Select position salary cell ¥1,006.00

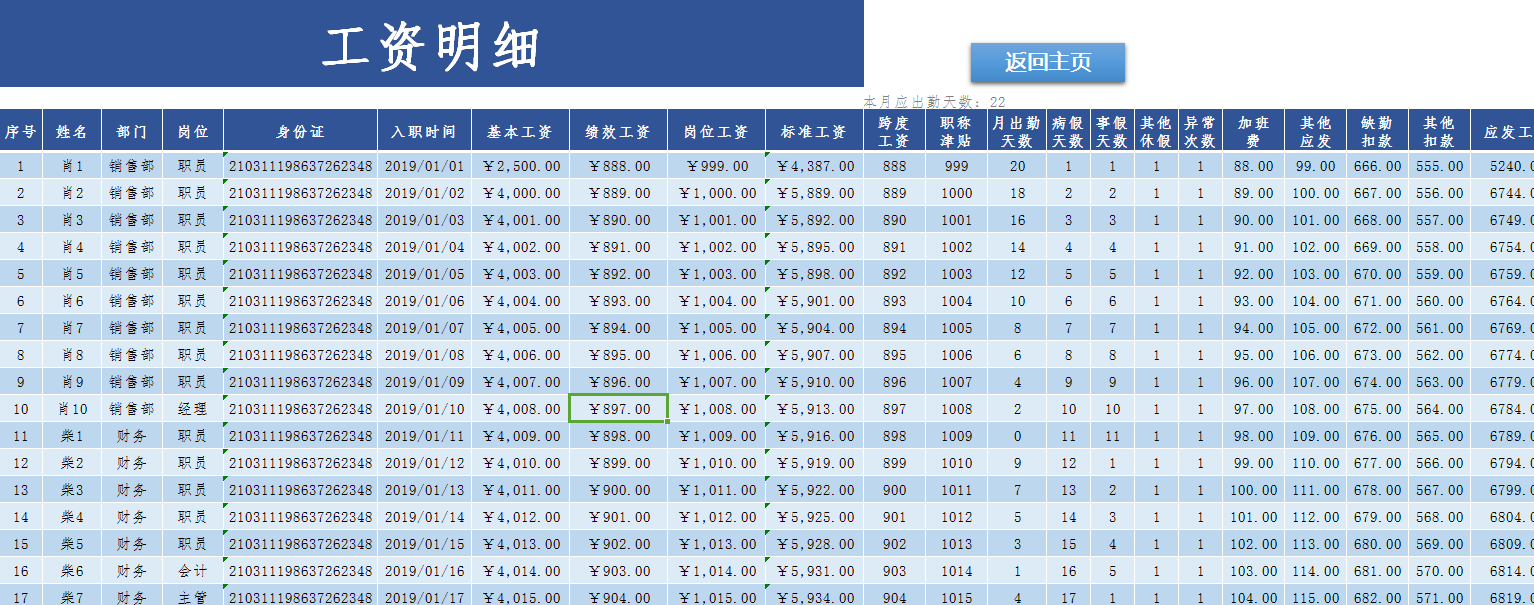(716, 355)
